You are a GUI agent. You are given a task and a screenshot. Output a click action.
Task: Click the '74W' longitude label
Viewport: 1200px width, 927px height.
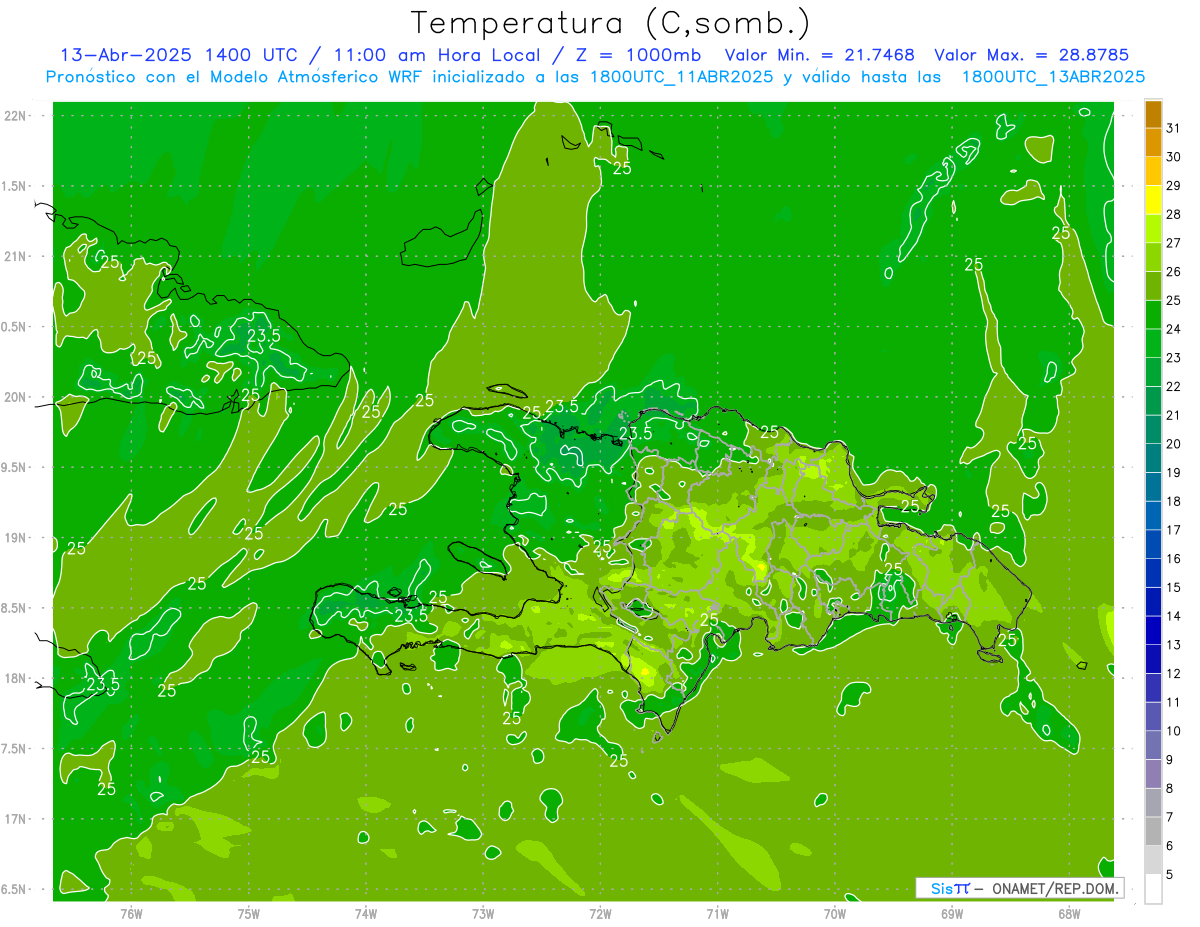(x=366, y=913)
